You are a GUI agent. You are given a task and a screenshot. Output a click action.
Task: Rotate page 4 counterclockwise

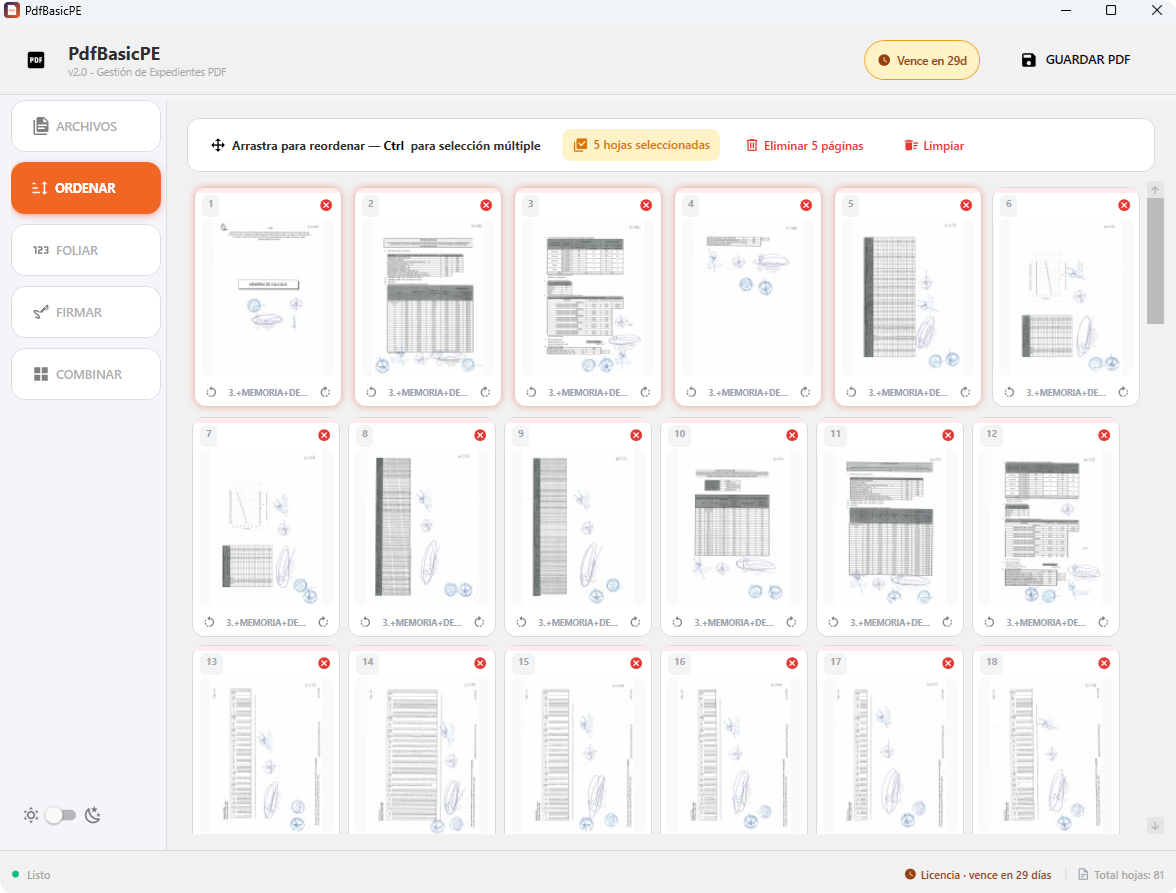click(692, 392)
